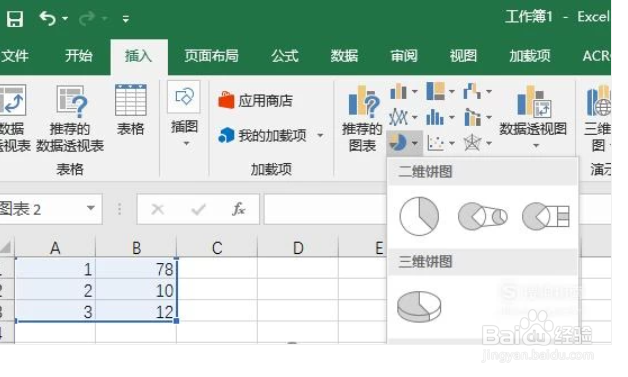Image resolution: width=628 pixels, height=377 pixels.
Task: Go to the 公式 tab
Action: tap(284, 56)
